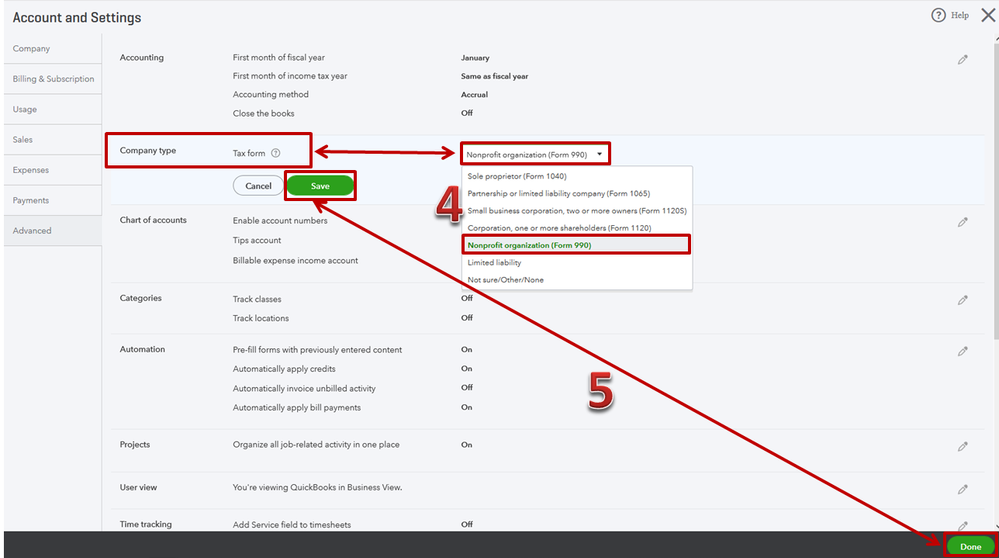The image size is (999, 558).
Task: Click the green Done button
Action: [x=970, y=547]
